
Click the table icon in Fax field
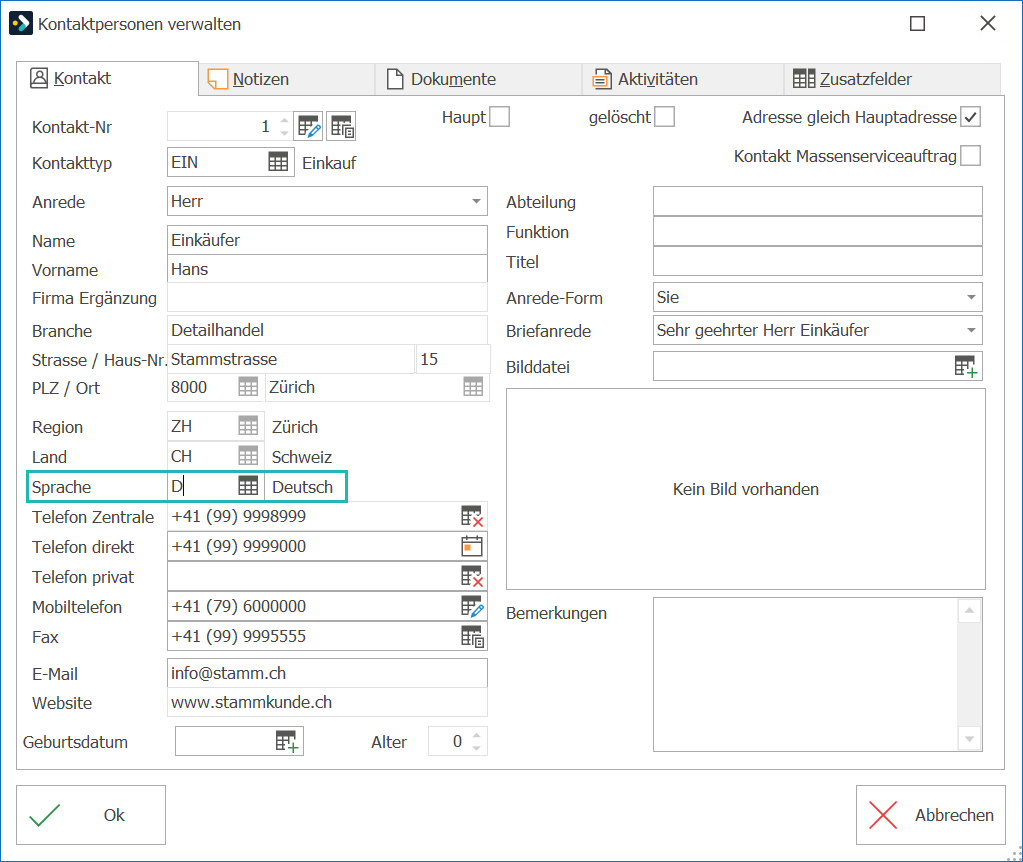[472, 636]
